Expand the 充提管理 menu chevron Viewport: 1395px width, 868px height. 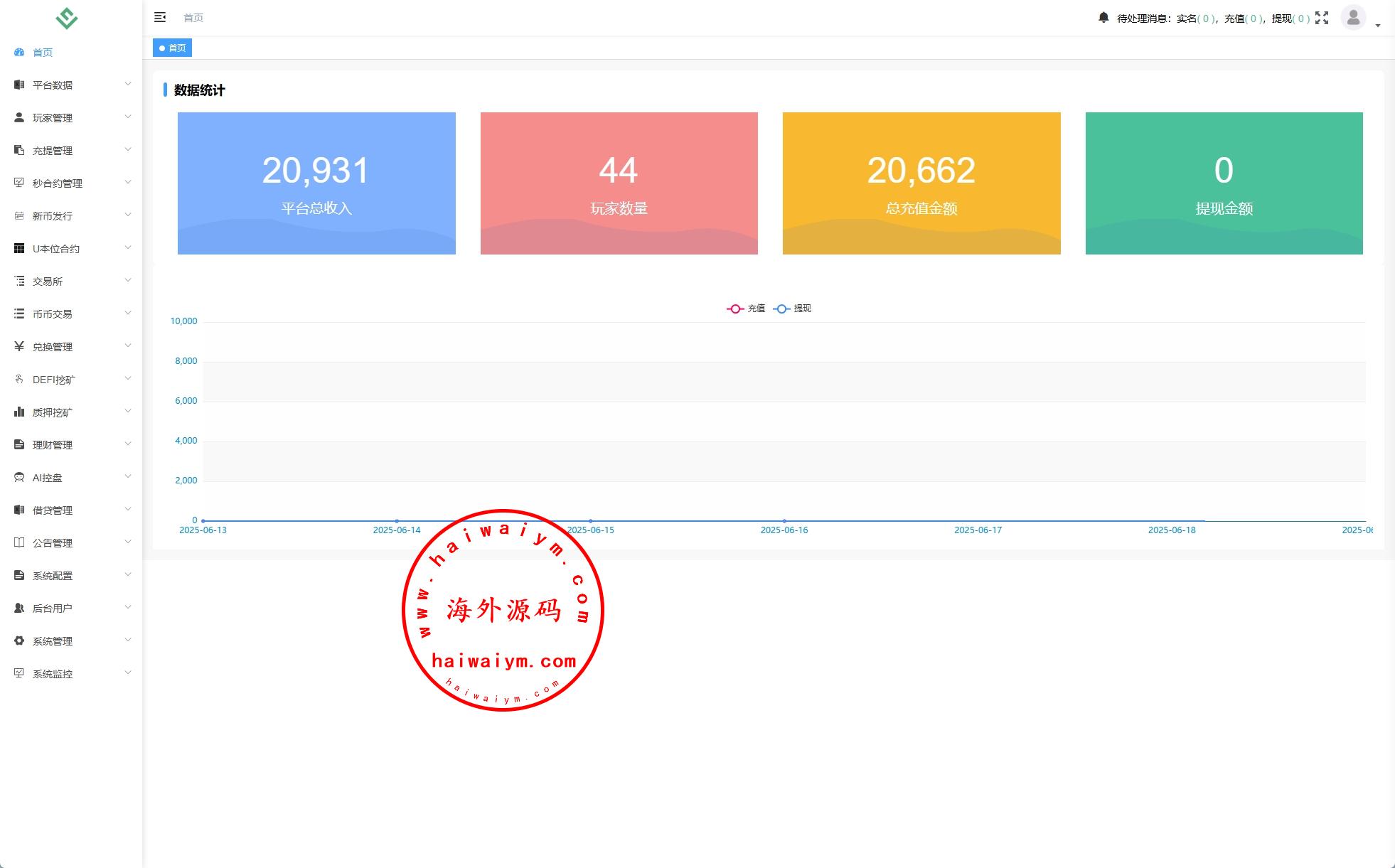128,149
